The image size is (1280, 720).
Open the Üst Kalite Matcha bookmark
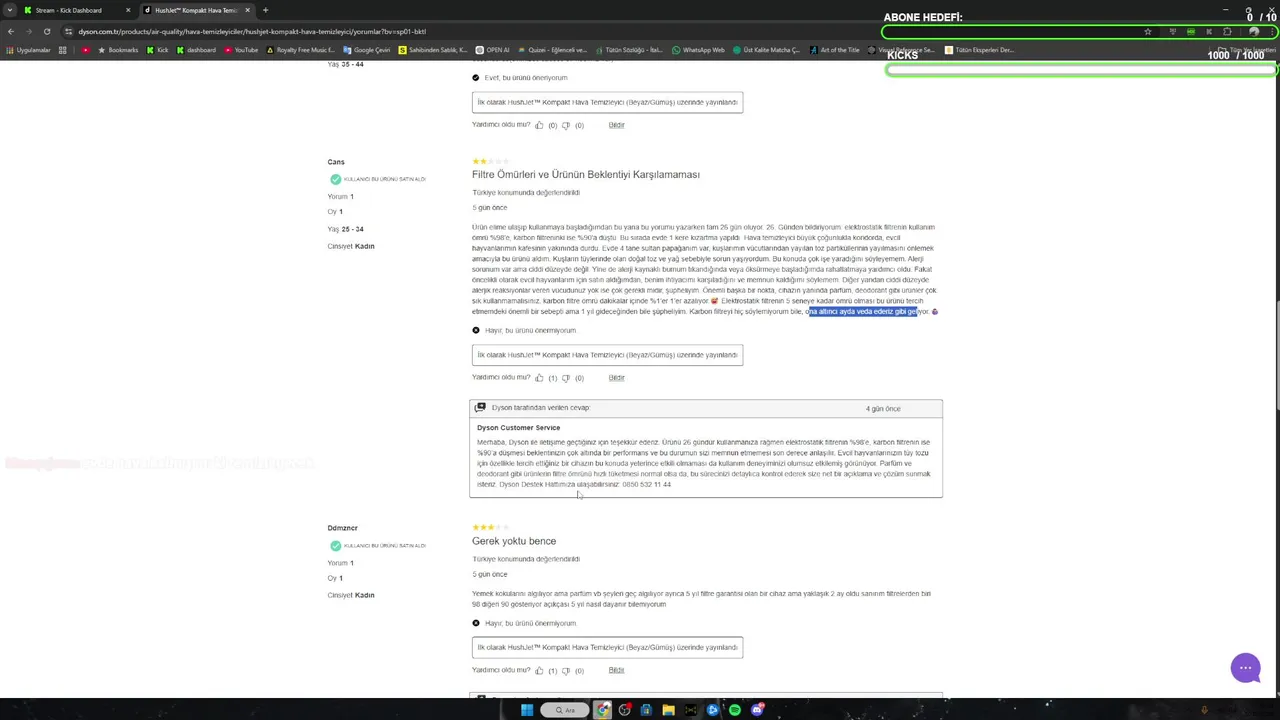(766, 50)
